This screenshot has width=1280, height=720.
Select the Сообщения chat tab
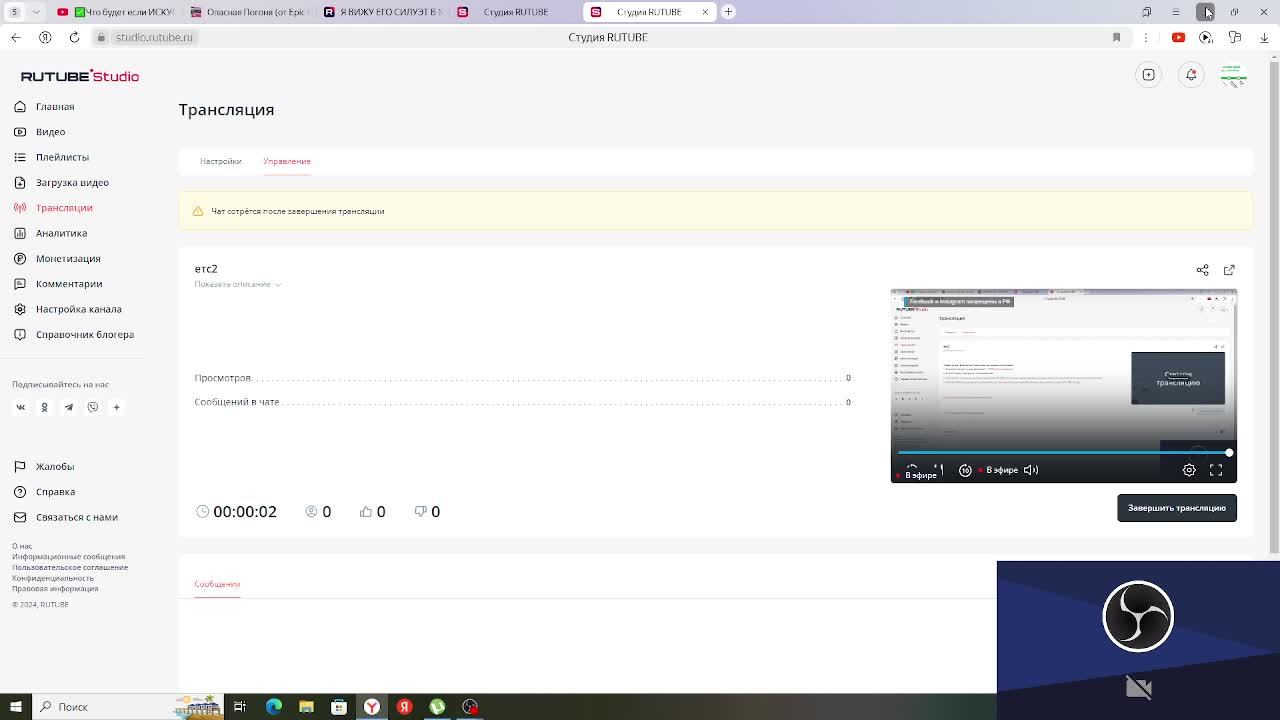(217, 584)
